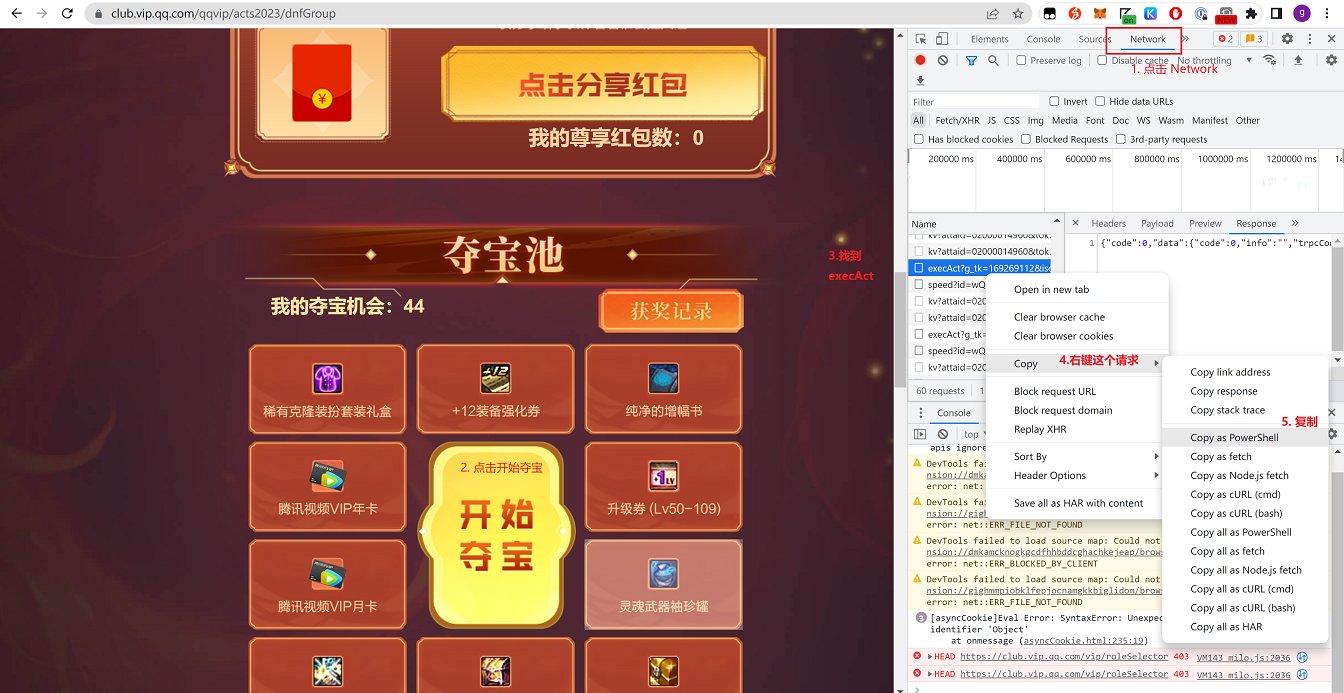The height and width of the screenshot is (693, 1344).
Task: Clear the console with its circle-slash icon
Action: point(943,434)
